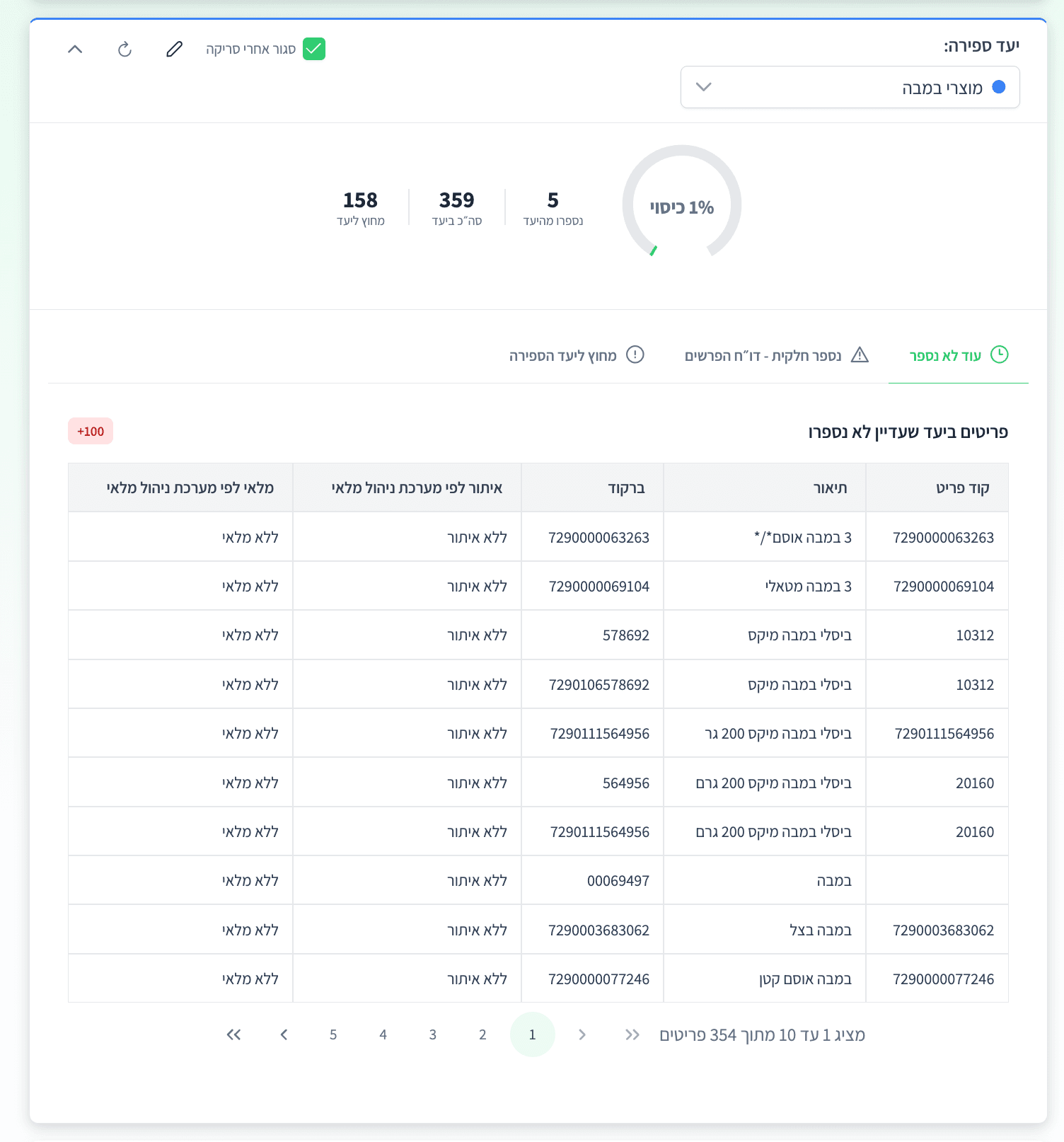Viewport: 1064px width, 1142px height.
Task: Open the 'מוצרי במבה' target dropdown
Action: click(850, 87)
